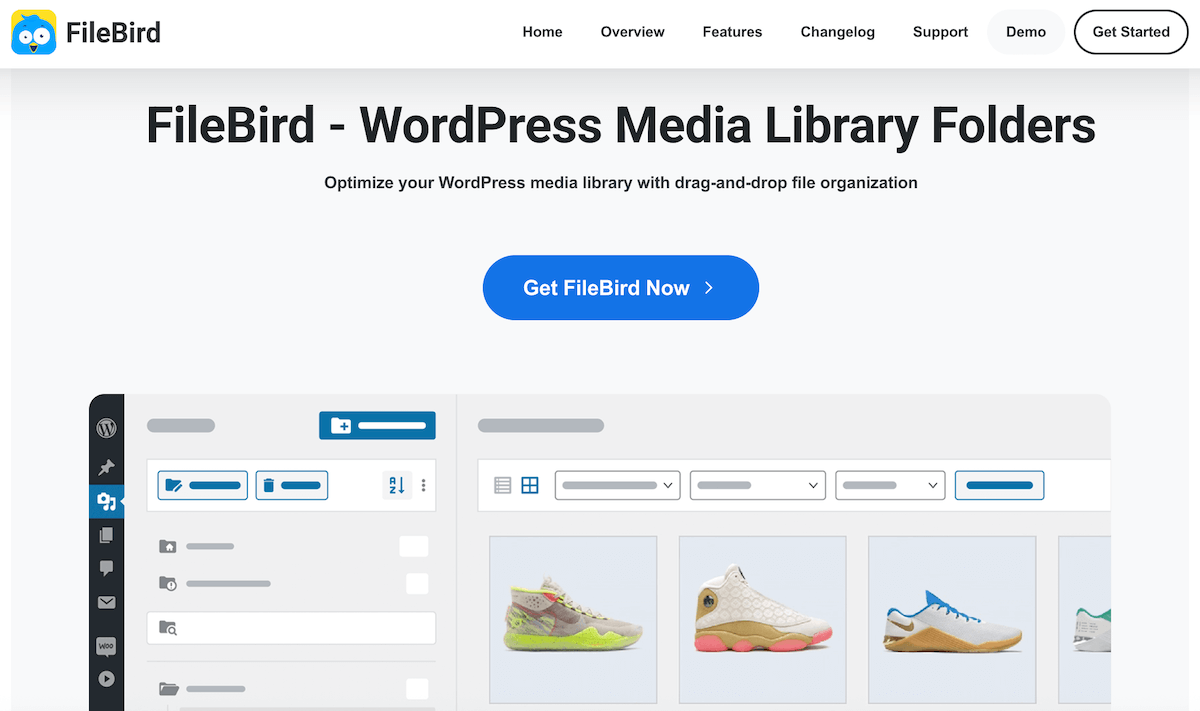Click the mail envelope icon in admin sidebar

(106, 601)
